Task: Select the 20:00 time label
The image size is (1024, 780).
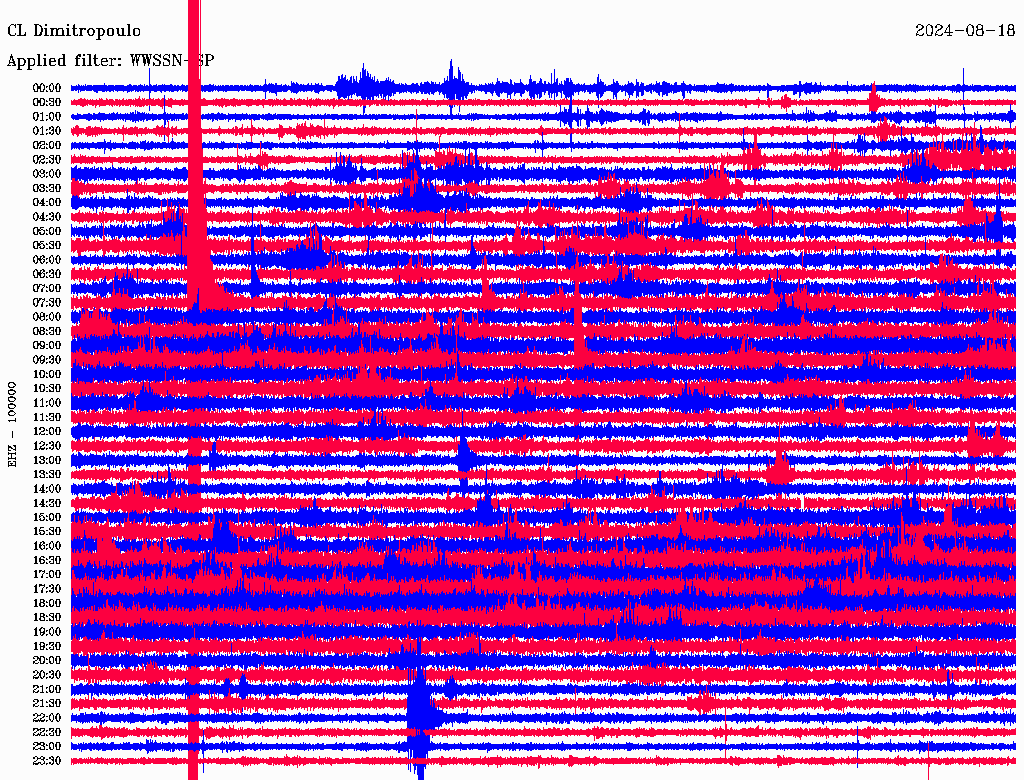Action: 47,660
